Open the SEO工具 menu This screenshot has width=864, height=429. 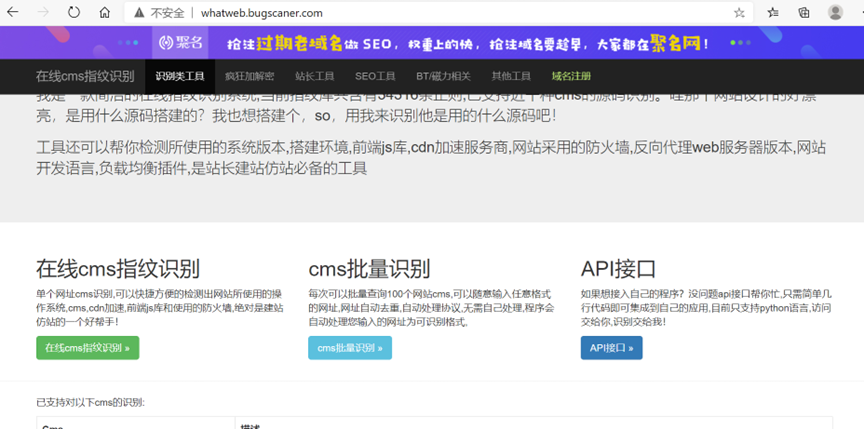[375, 76]
